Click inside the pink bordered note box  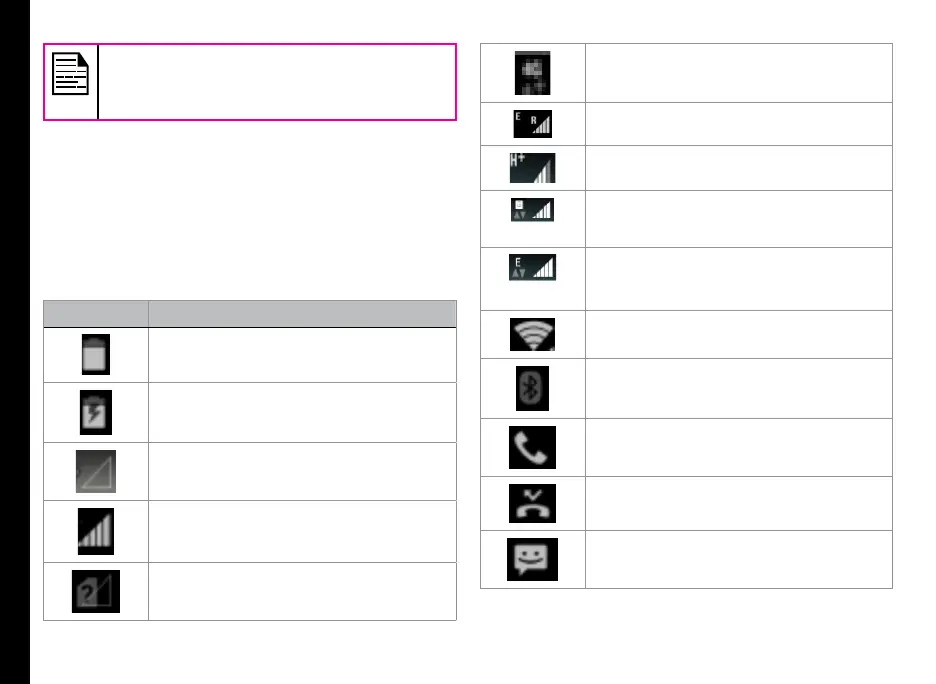pyautogui.click(x=277, y=82)
